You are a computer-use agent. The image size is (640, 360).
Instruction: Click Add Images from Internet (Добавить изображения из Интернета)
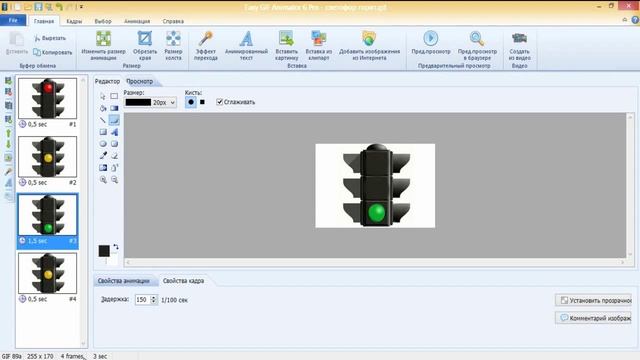(369, 45)
